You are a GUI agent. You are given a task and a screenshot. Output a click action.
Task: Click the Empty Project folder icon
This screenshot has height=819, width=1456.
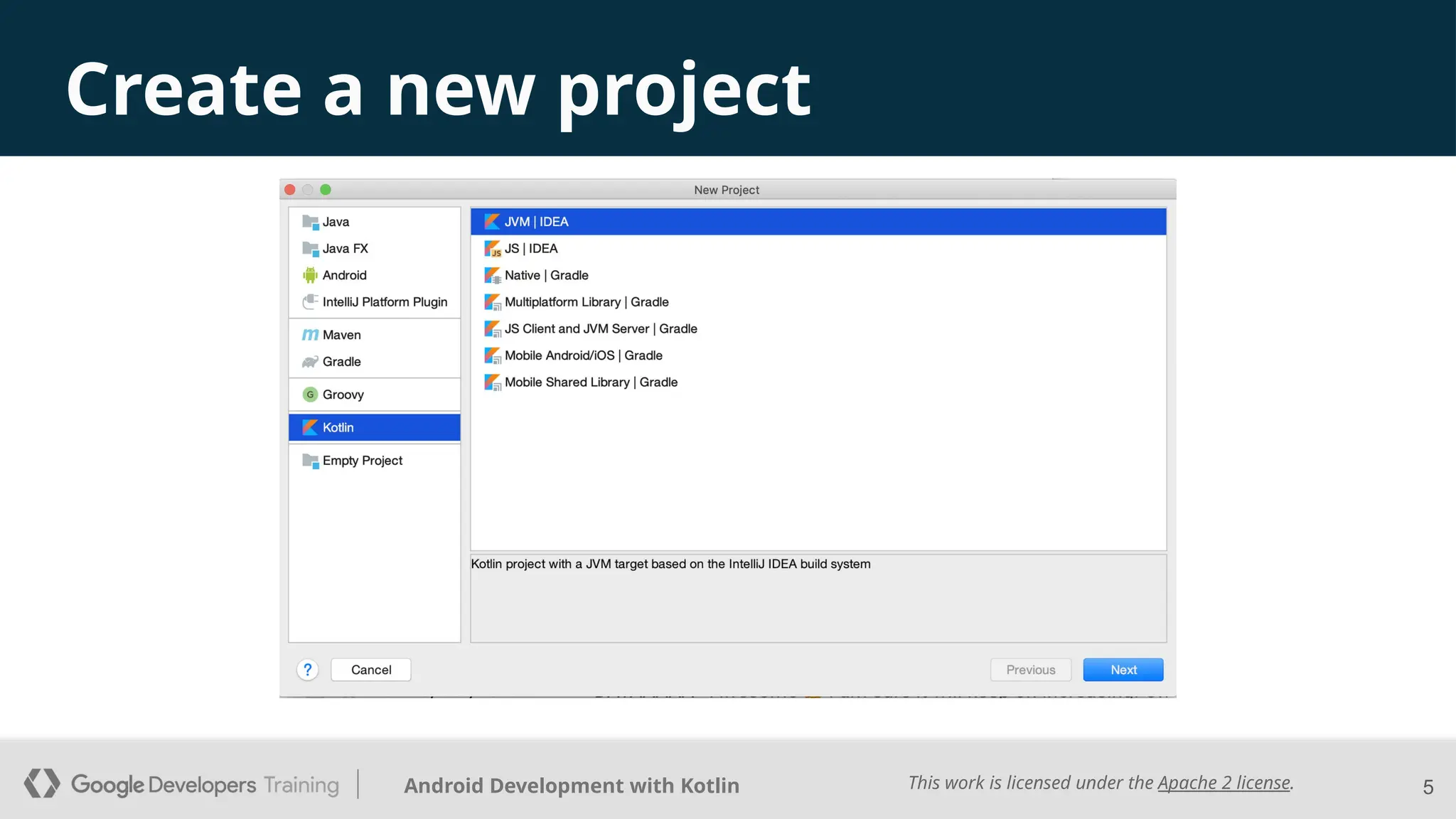(310, 461)
